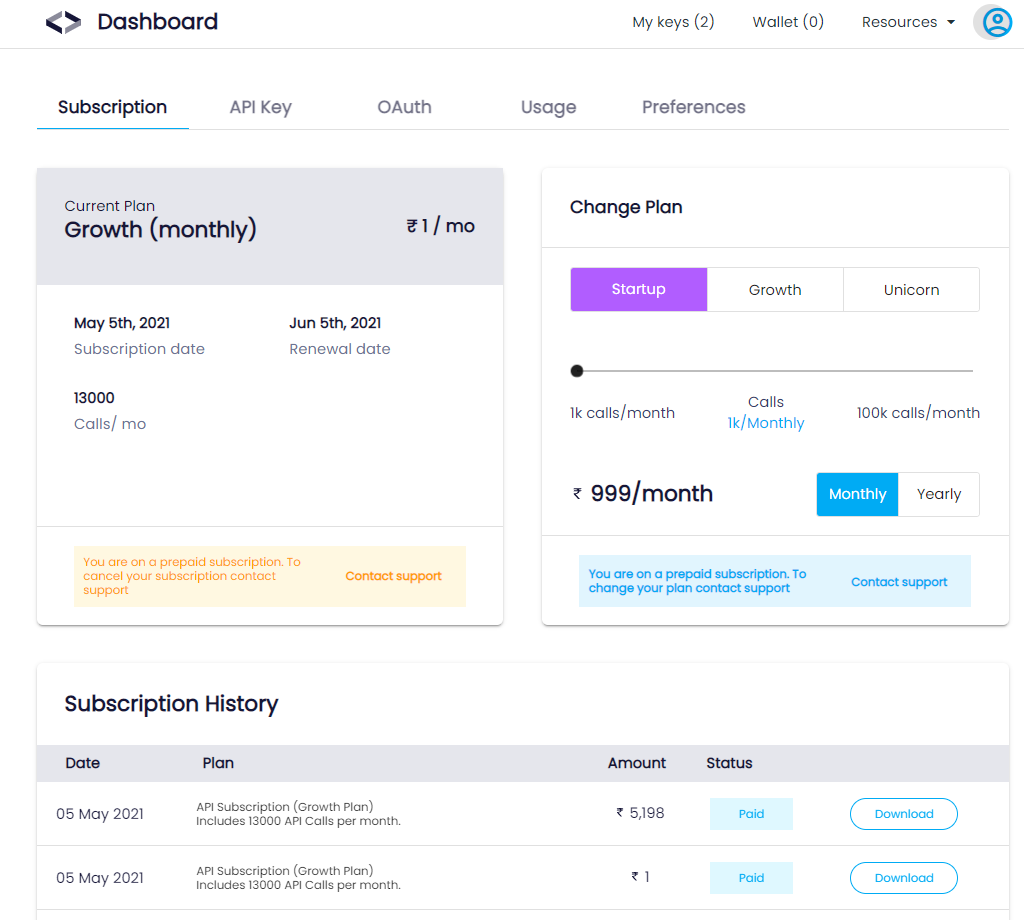Select the Growth plan option

[x=775, y=289]
